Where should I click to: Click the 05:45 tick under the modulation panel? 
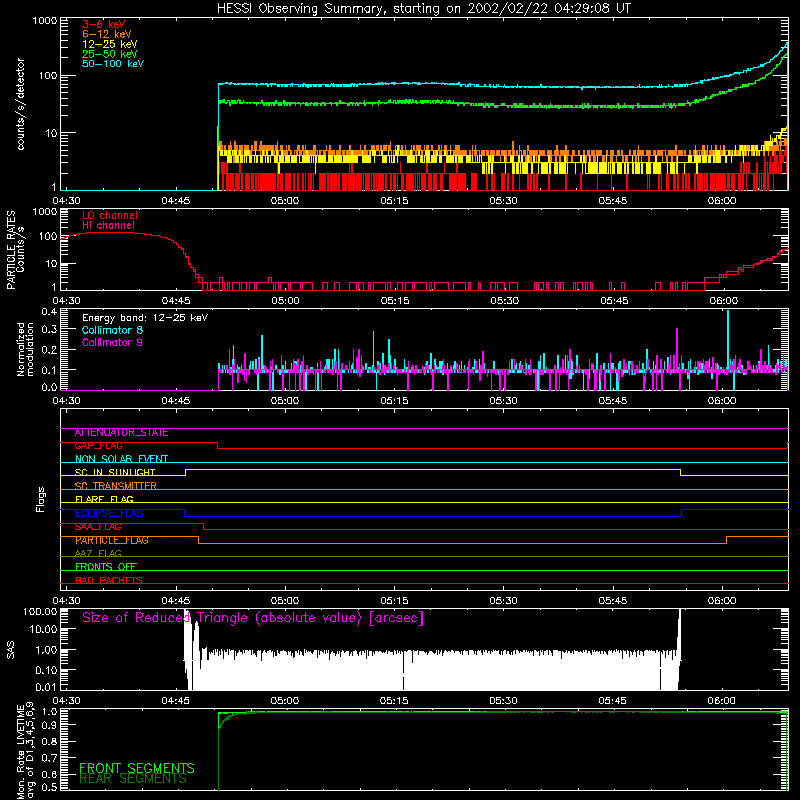pos(613,401)
